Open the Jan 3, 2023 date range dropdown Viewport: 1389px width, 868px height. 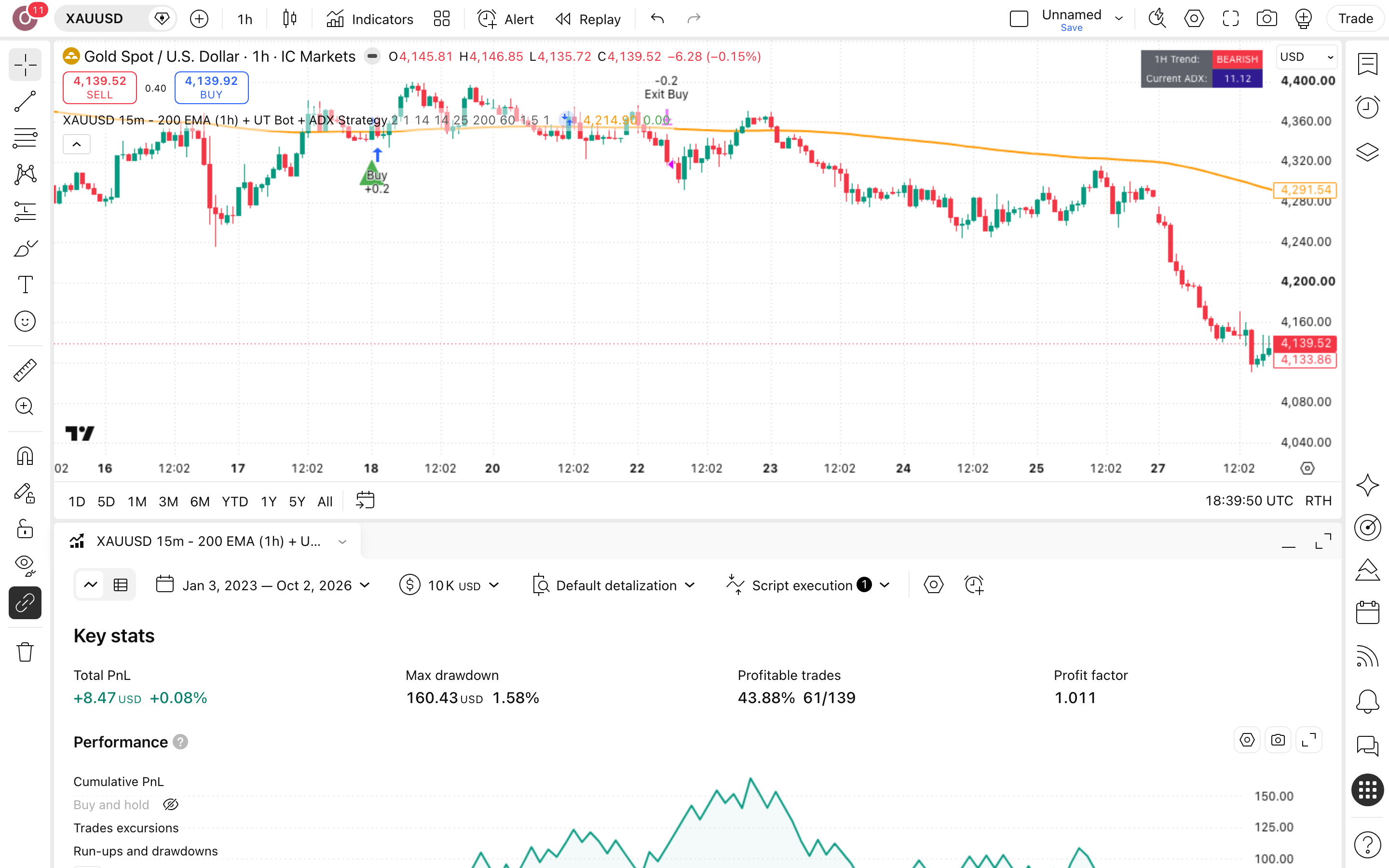[x=263, y=585]
